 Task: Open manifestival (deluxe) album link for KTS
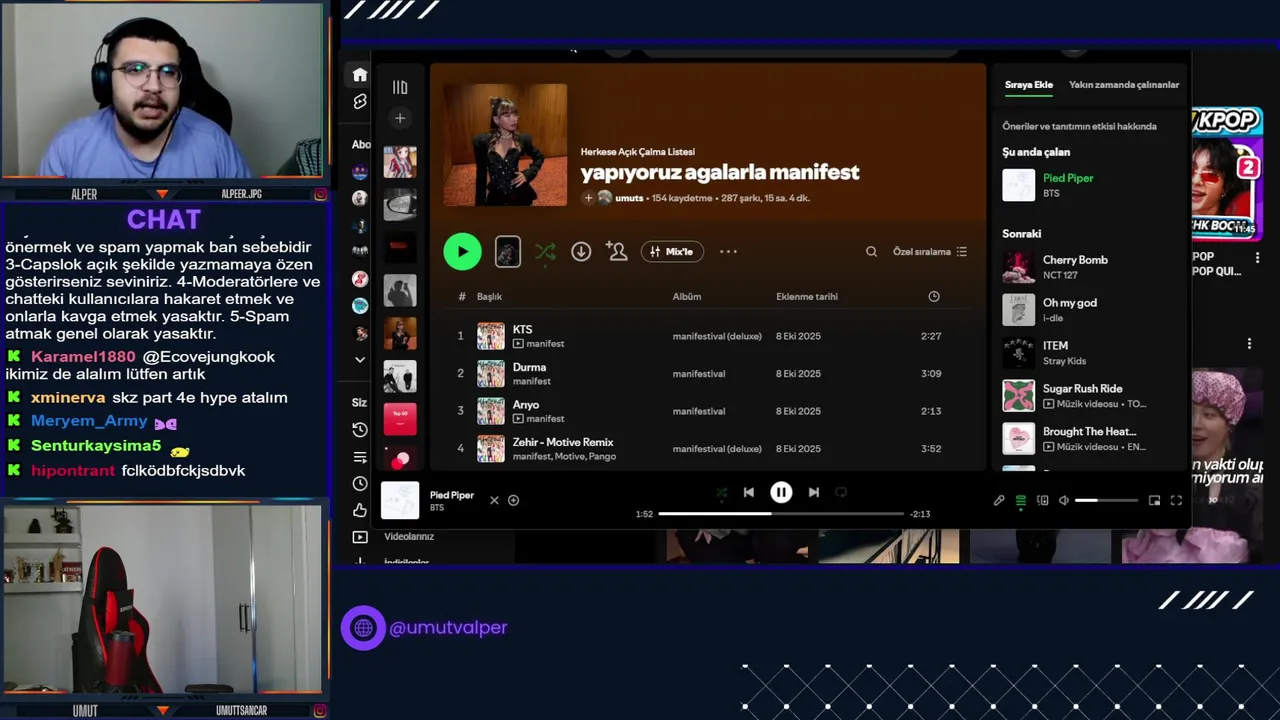point(717,336)
